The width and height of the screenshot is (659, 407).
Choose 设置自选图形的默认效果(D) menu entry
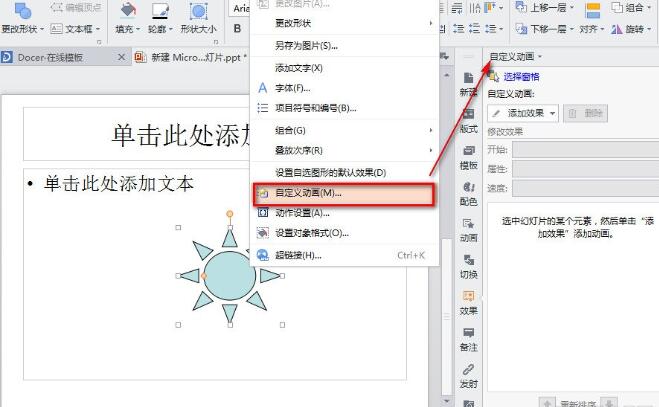(x=345, y=172)
